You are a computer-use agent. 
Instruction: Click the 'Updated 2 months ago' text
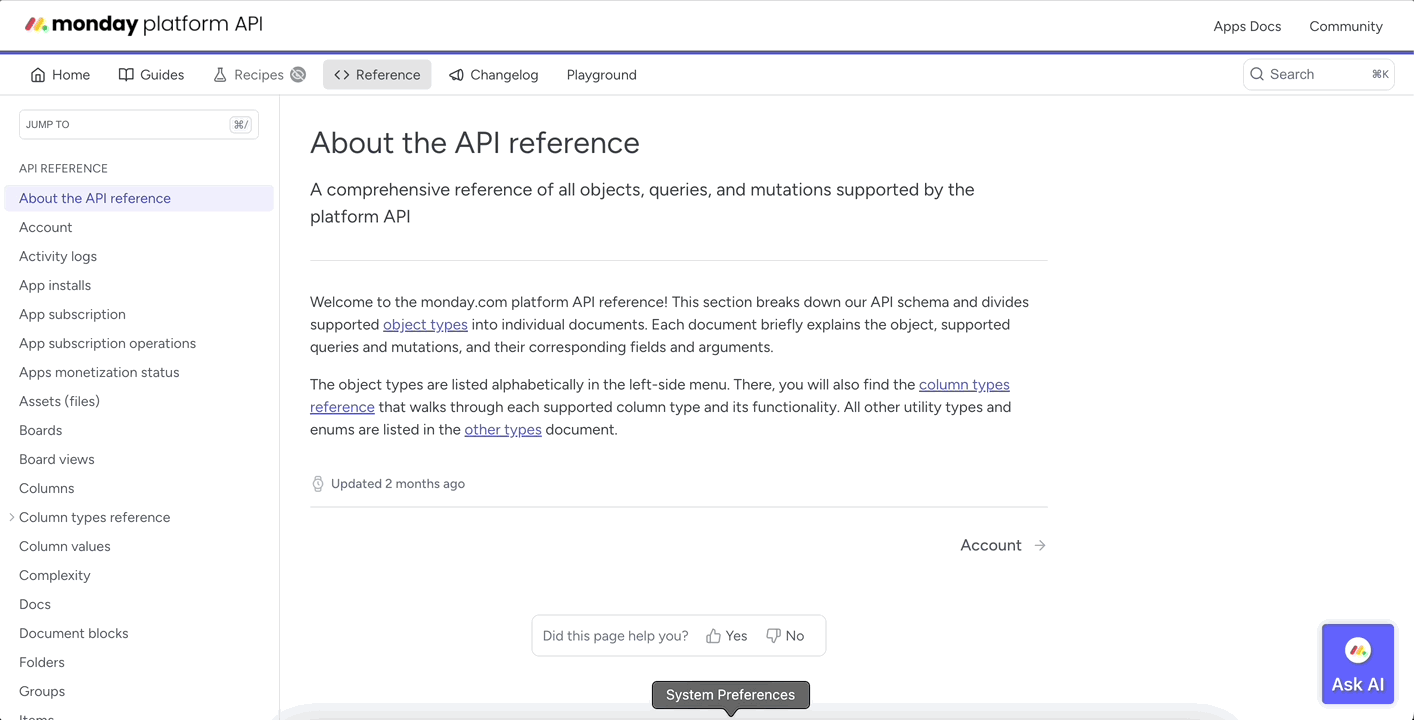[398, 484]
